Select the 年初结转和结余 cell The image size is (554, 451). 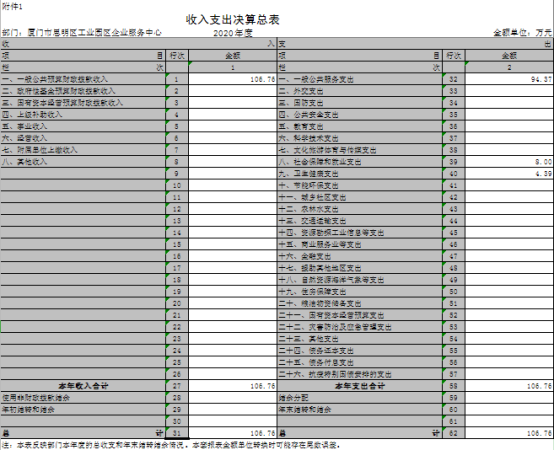tap(83, 410)
